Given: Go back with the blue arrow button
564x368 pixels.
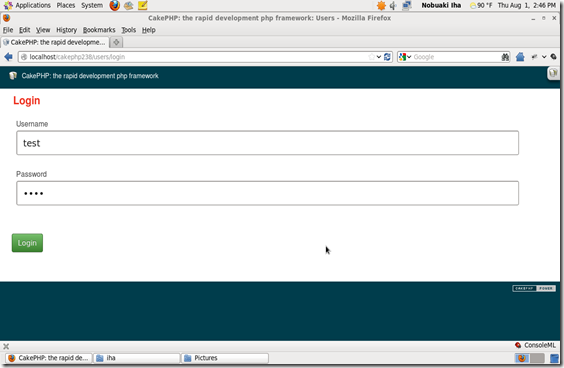Looking at the screenshot, I should (x=9, y=57).
